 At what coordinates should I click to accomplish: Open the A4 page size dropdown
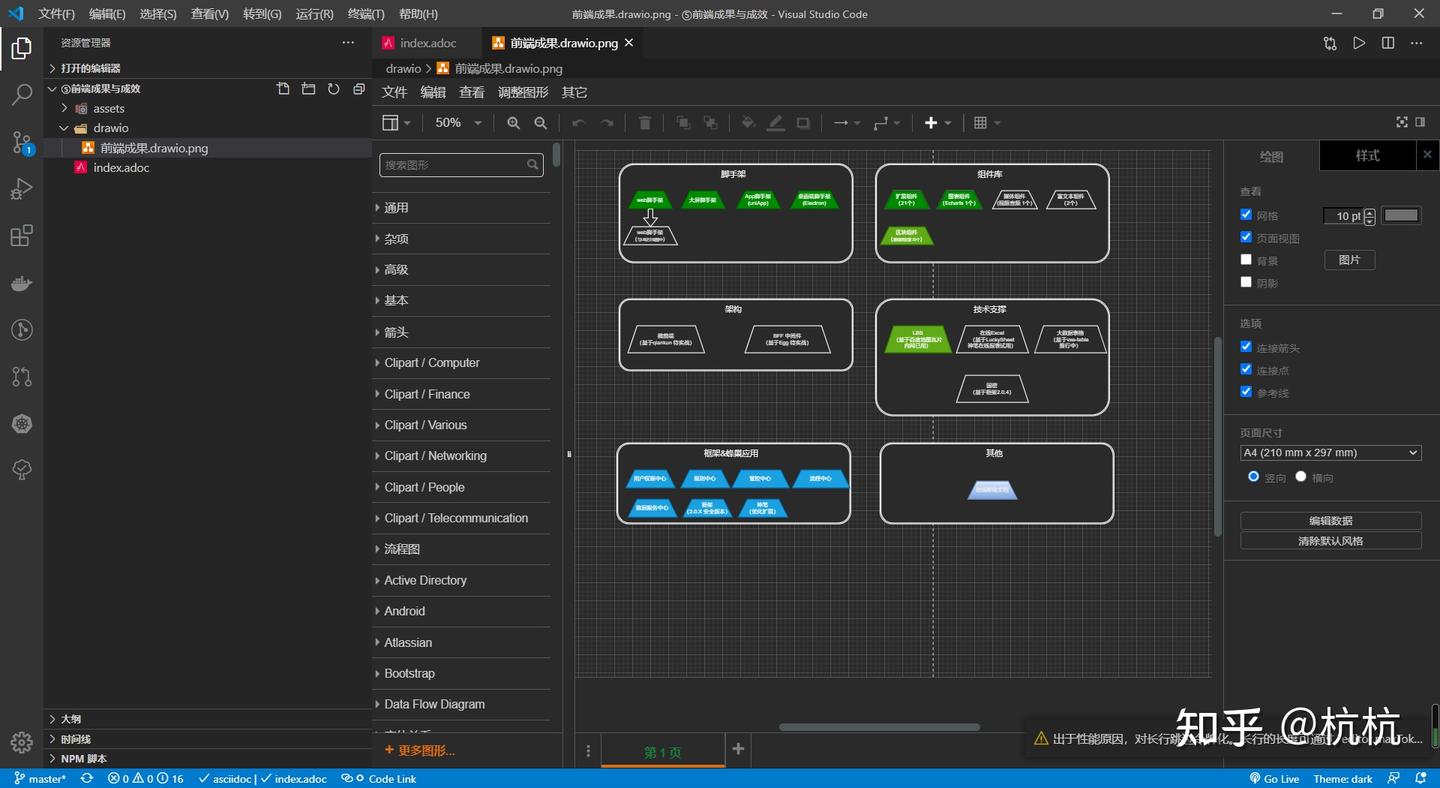pyautogui.click(x=1330, y=452)
